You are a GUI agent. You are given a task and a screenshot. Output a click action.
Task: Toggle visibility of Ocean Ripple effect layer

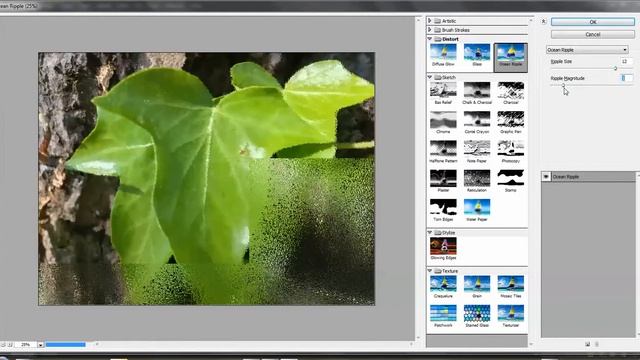[x=546, y=177]
